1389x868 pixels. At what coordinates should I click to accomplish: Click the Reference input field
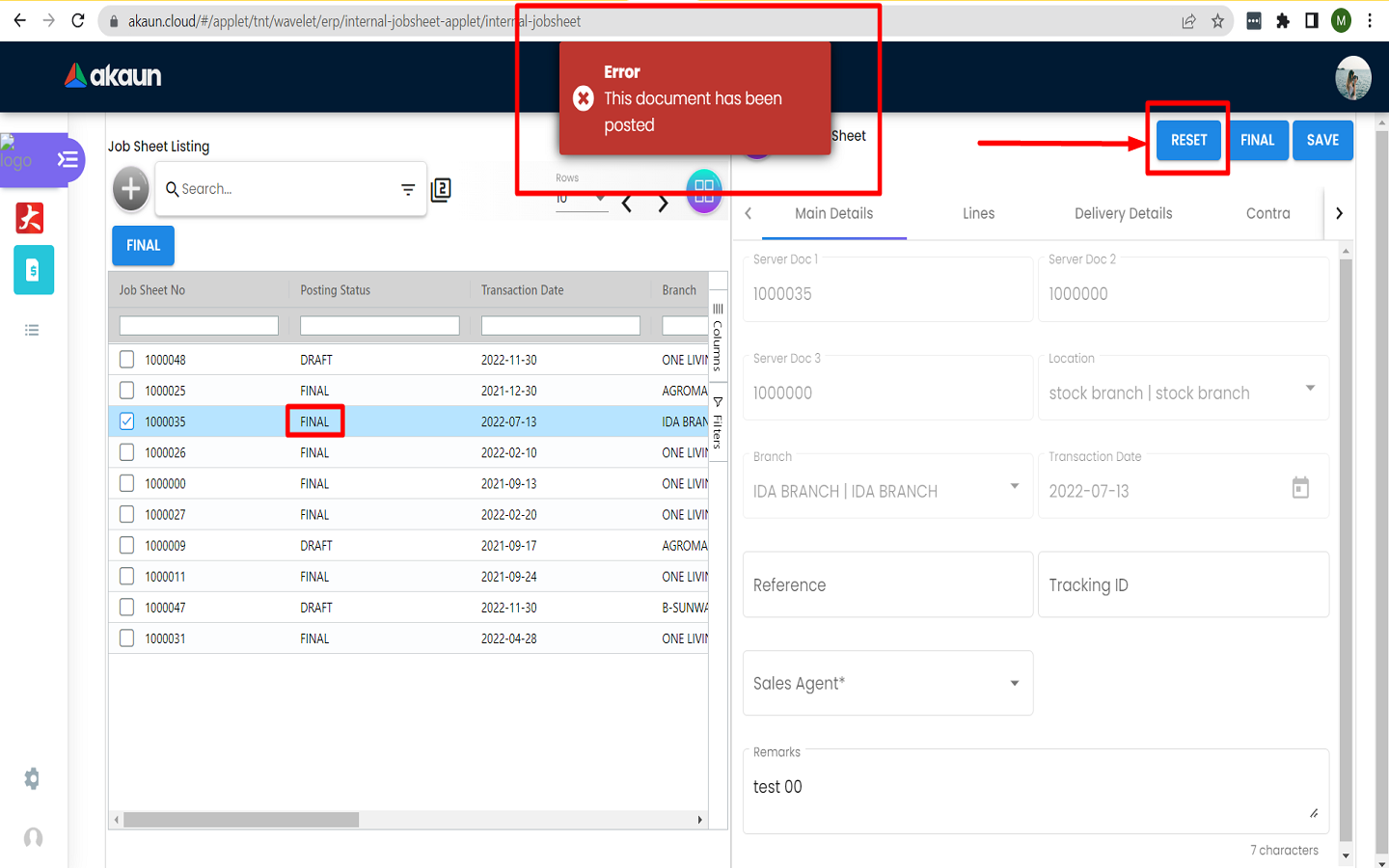(x=887, y=585)
